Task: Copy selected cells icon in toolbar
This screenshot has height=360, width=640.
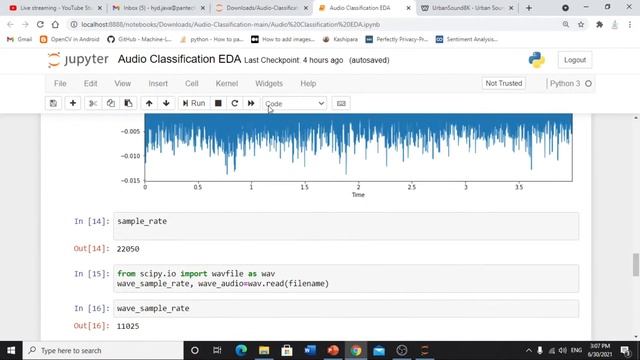Action: 111,103
